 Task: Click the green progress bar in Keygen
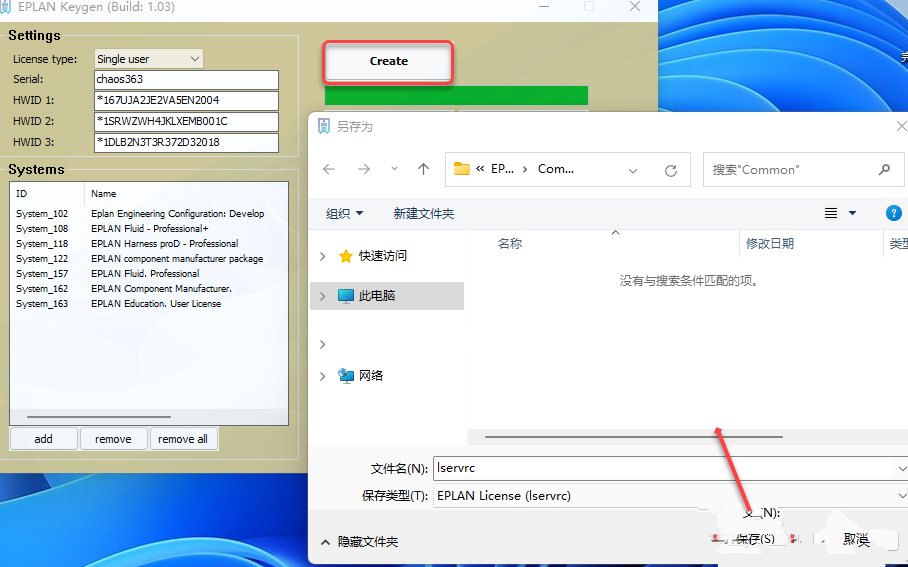[x=456, y=96]
